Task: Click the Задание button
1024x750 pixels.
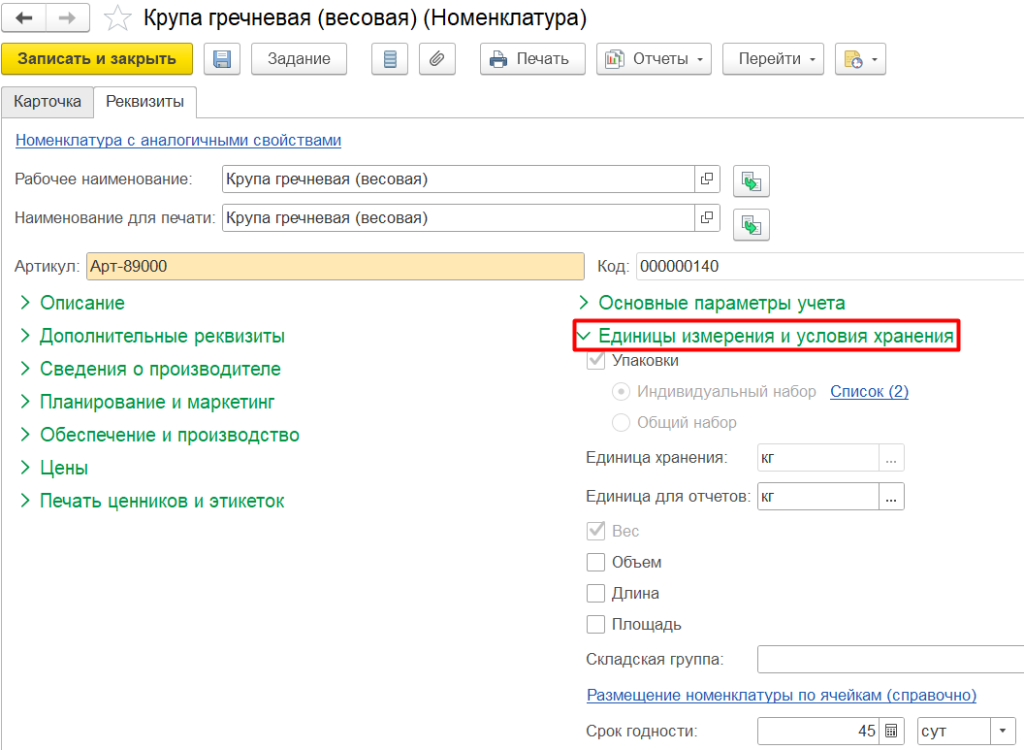Action: coord(299,59)
